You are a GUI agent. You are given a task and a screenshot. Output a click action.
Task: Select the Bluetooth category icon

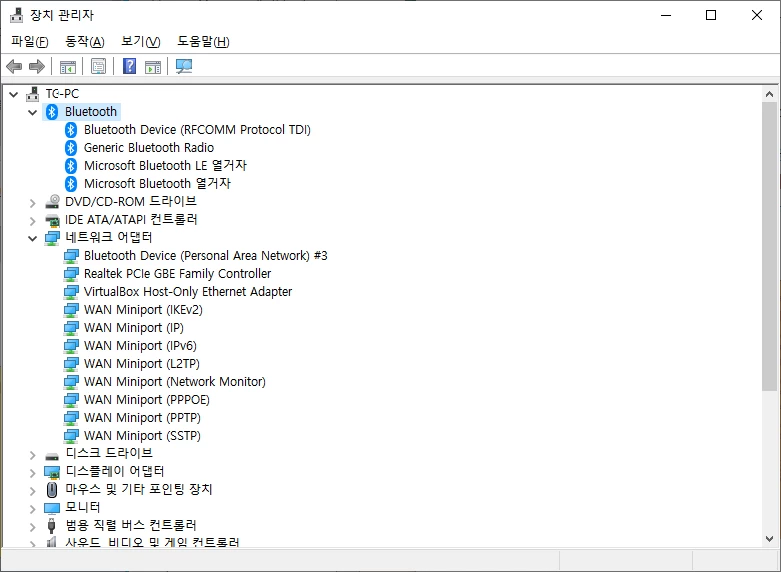coord(52,112)
